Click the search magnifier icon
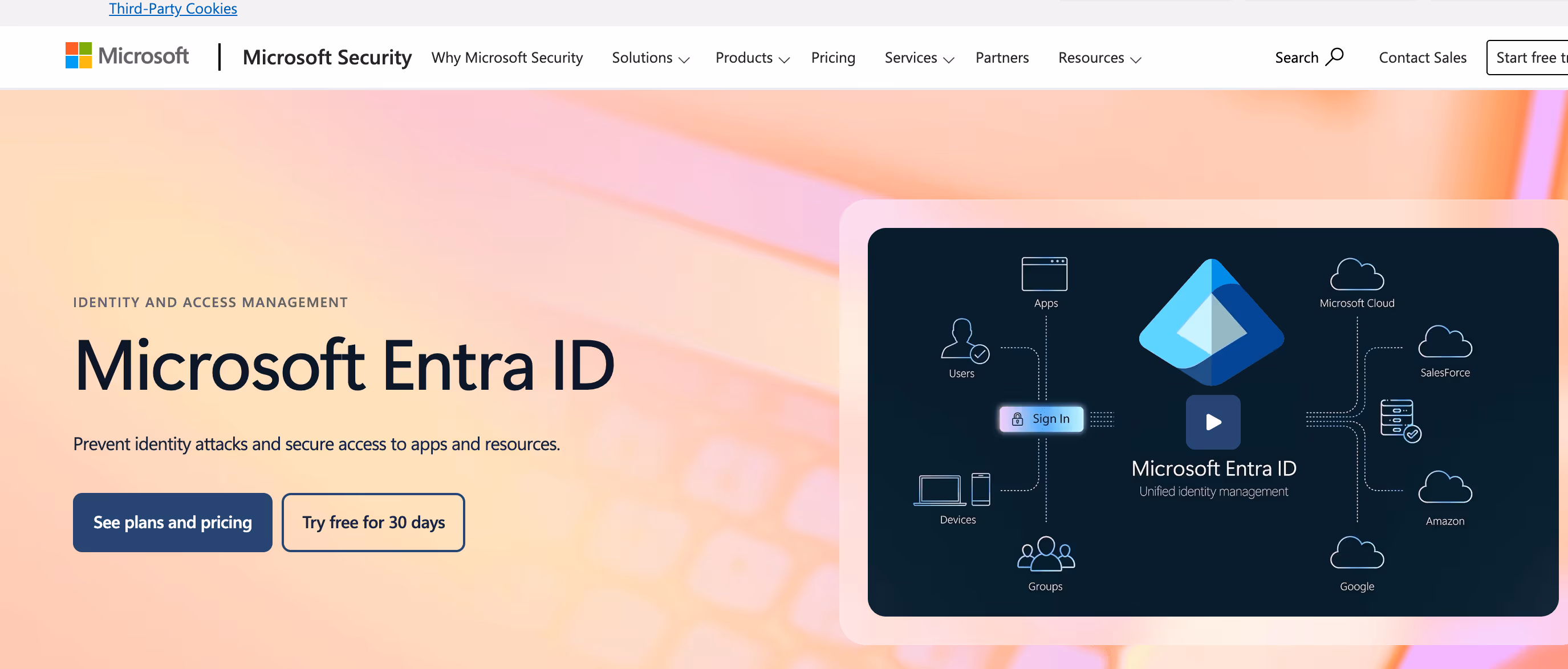This screenshot has width=1568, height=669. (x=1334, y=56)
